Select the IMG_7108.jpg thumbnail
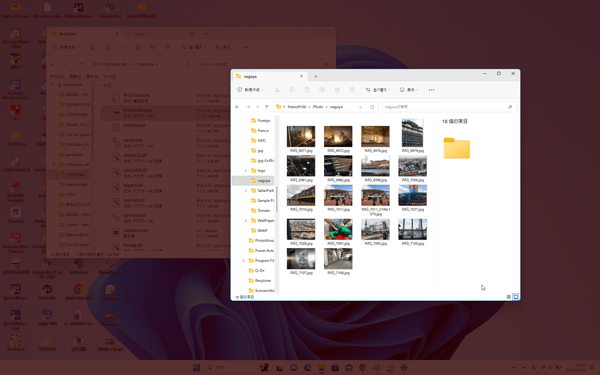Viewport: 600px width, 375px height. click(x=338, y=261)
